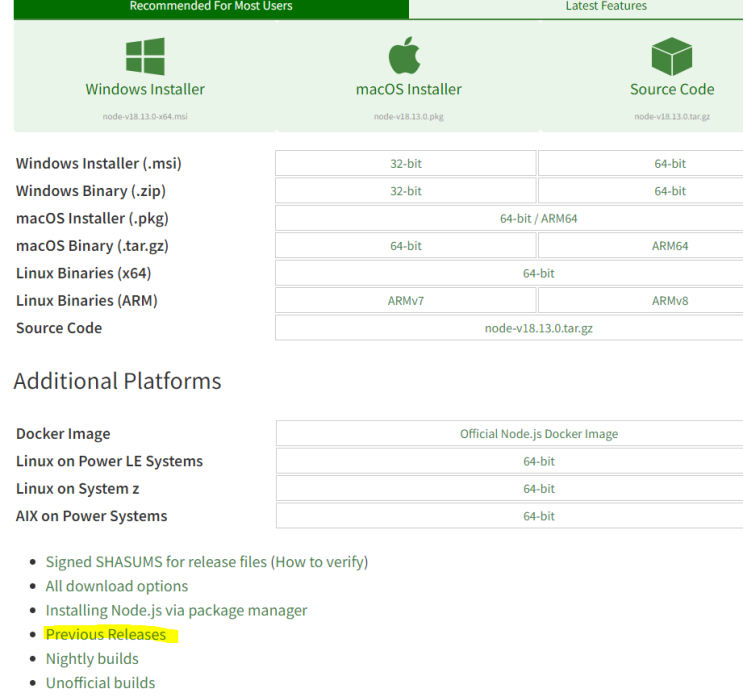Click the Apple logo icon
Image resolution: width=743 pixels, height=697 pixels.
(405, 55)
